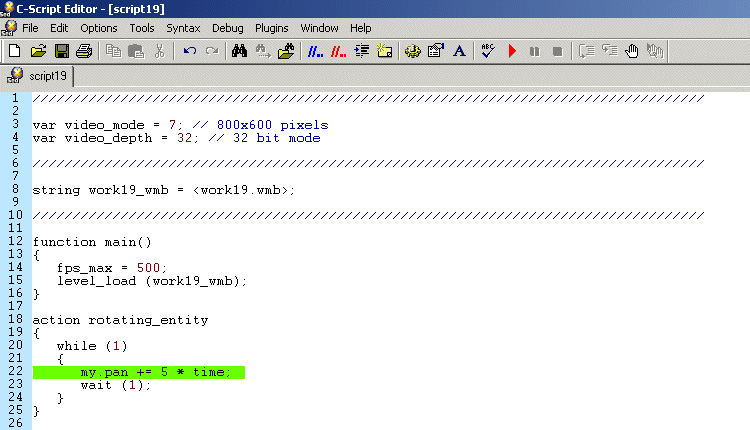Create a new file with toolbar icon
This screenshot has width=750, height=430.
14,50
